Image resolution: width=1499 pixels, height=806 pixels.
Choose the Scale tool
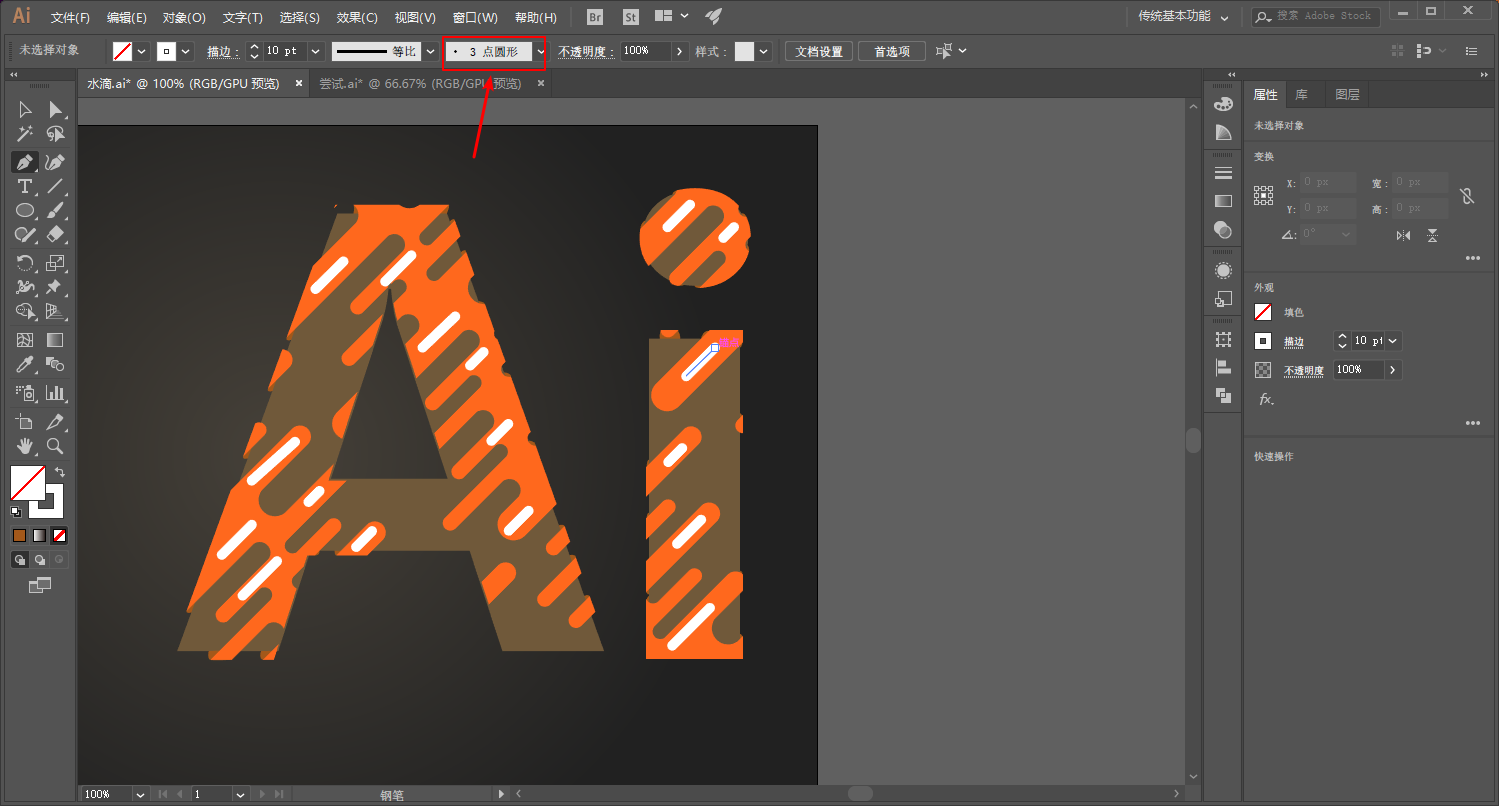click(55, 263)
